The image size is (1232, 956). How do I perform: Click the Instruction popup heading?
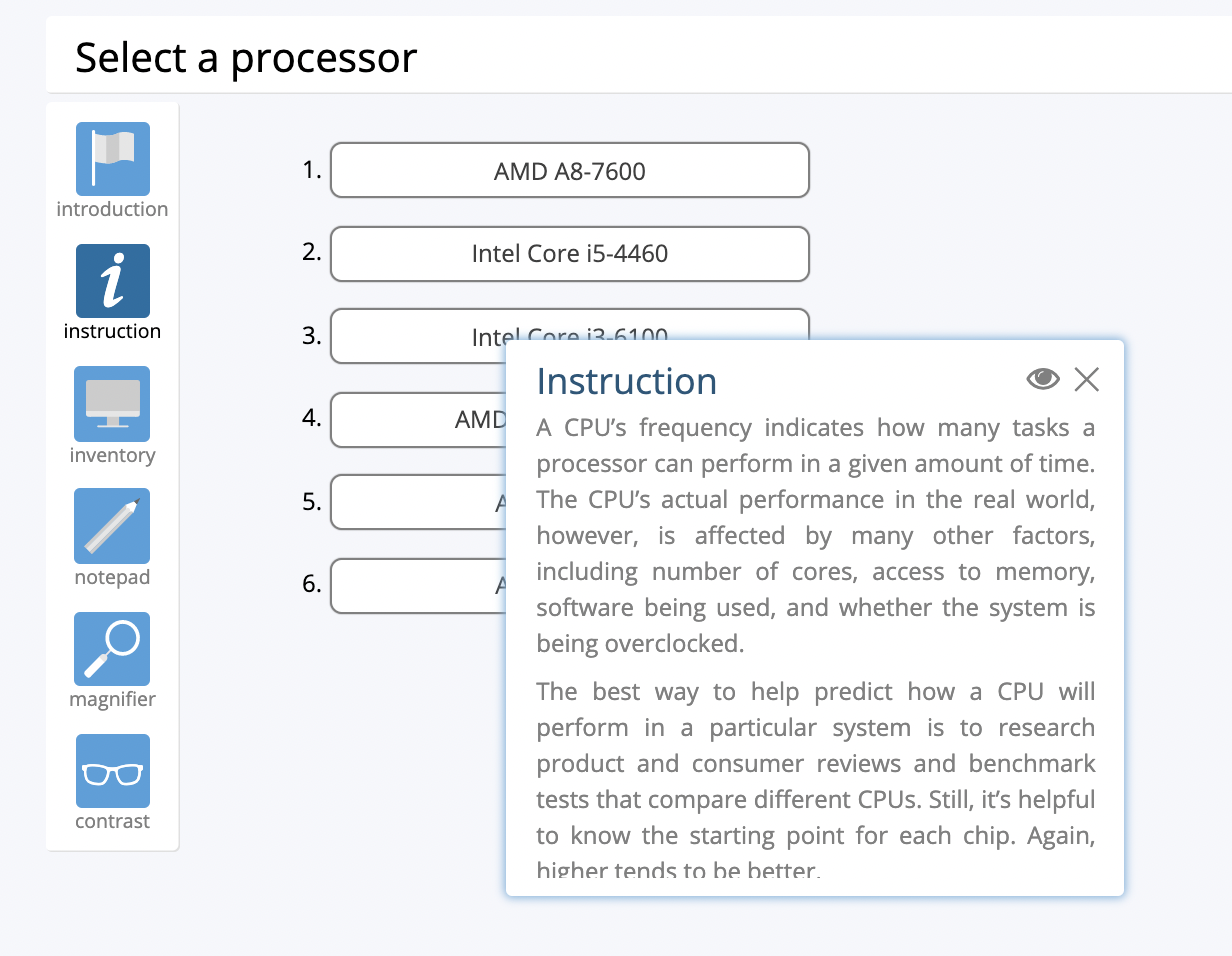pyautogui.click(x=626, y=381)
